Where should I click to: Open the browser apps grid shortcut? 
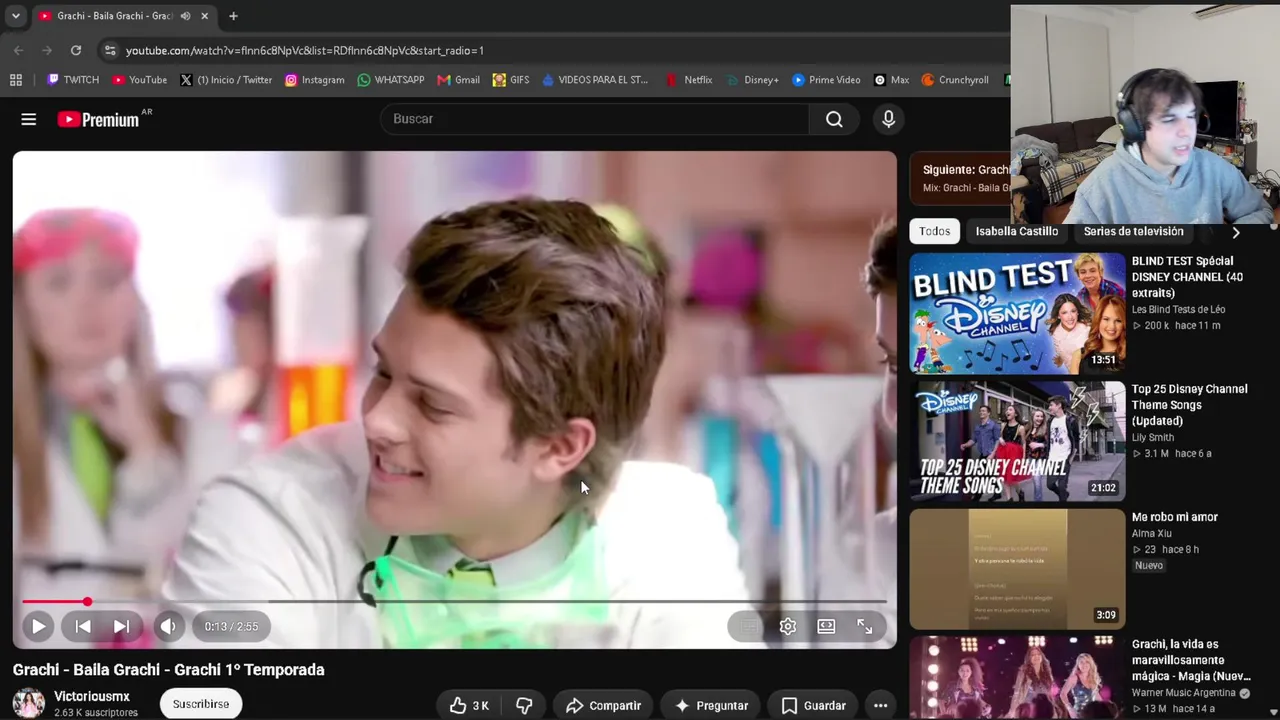16,80
